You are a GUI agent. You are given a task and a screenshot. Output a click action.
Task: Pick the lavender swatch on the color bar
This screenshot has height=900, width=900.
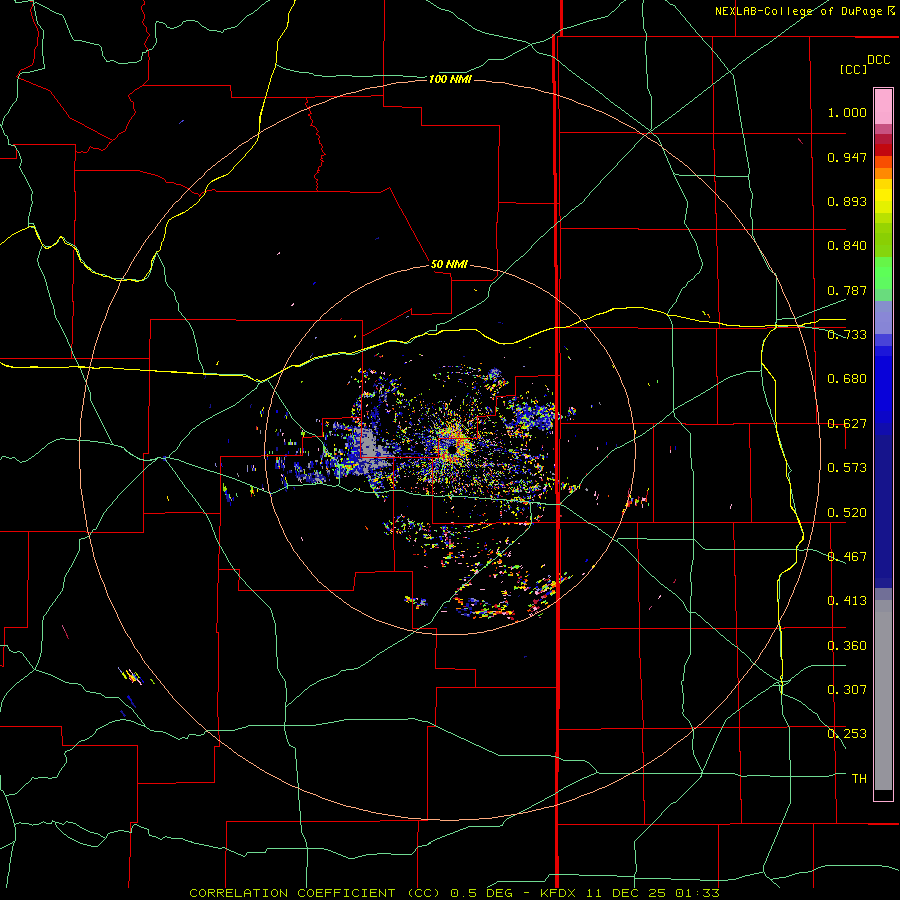pos(883,317)
